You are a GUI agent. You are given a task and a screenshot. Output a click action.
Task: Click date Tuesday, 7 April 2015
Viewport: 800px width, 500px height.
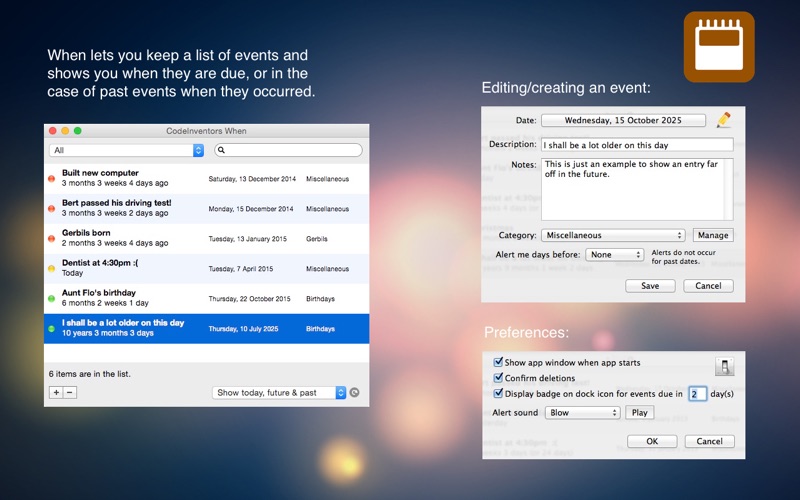coord(240,269)
